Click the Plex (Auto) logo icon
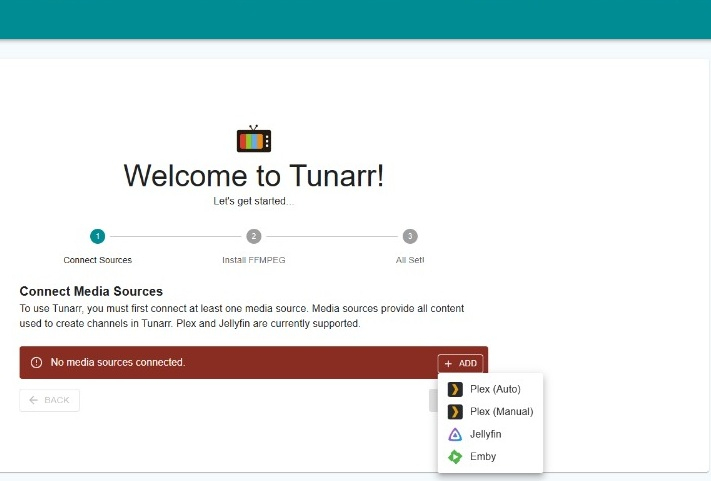The image size is (711, 481). tap(455, 389)
